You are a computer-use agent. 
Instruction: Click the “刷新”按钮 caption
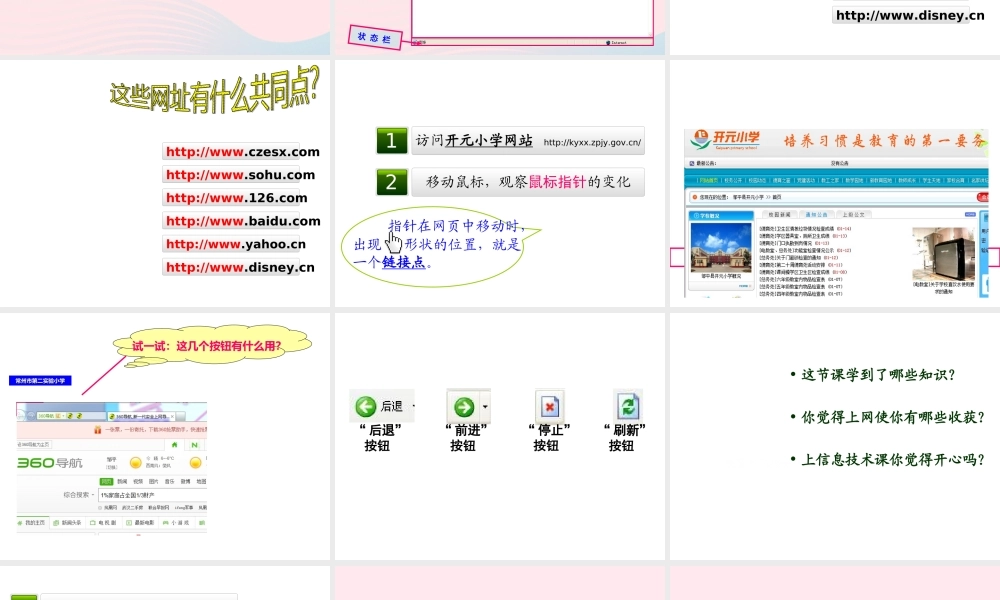tap(625, 438)
